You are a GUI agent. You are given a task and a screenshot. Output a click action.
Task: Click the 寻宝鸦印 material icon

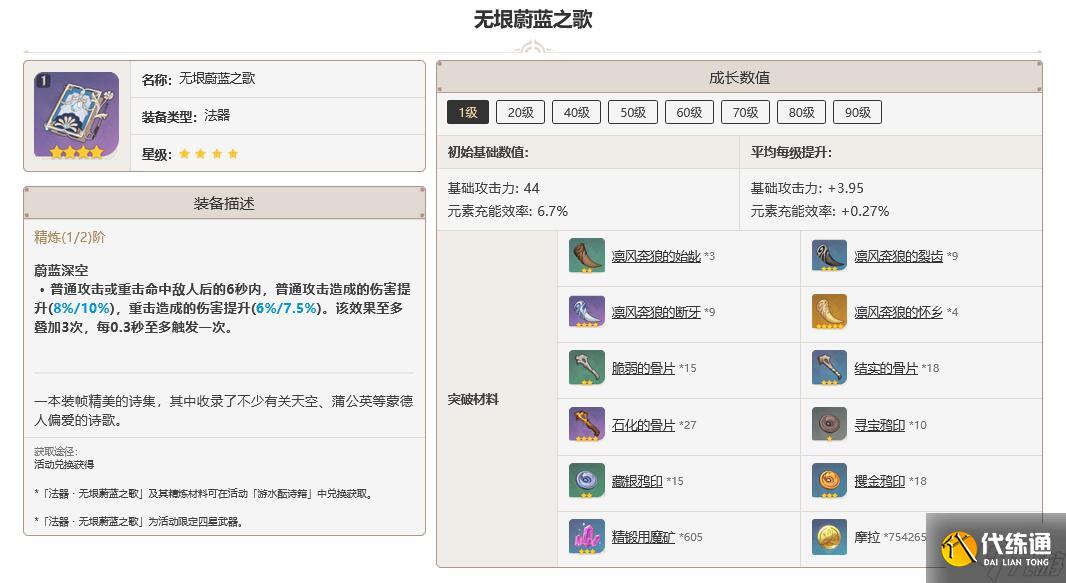point(829,425)
